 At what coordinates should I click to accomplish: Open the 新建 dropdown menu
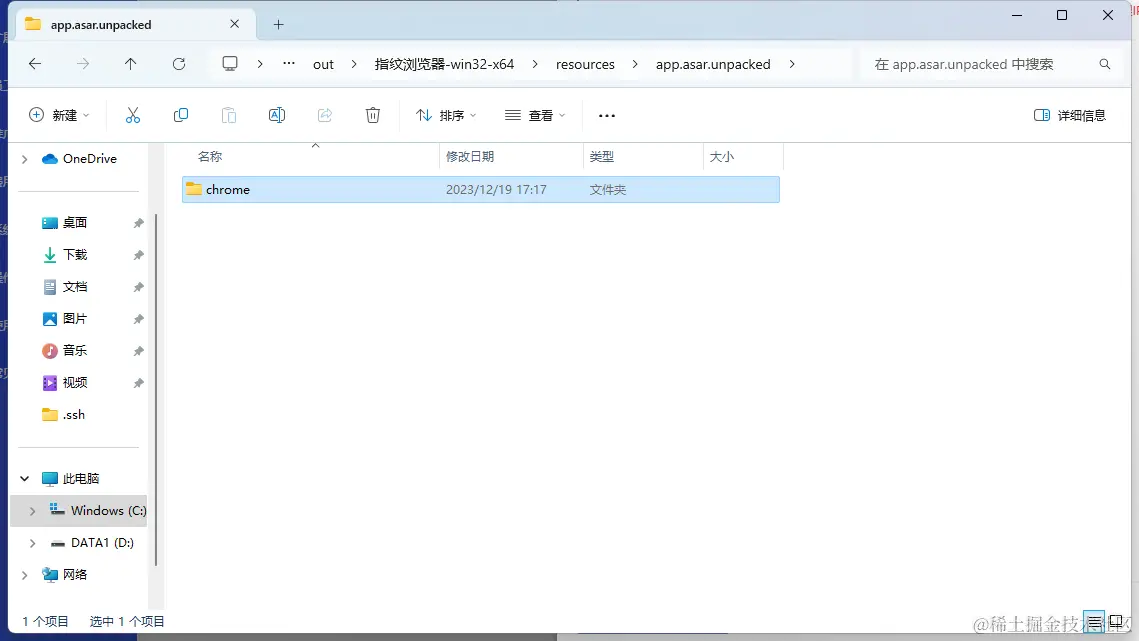(x=59, y=115)
